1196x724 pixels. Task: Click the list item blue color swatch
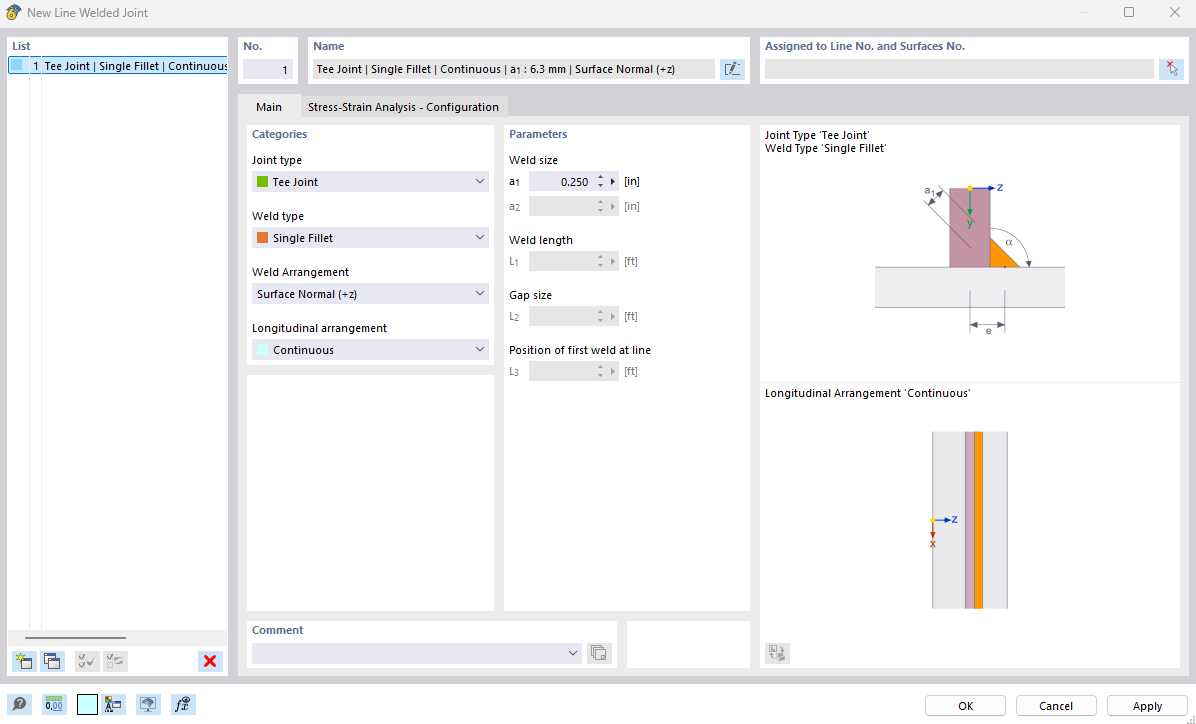tap(16, 66)
